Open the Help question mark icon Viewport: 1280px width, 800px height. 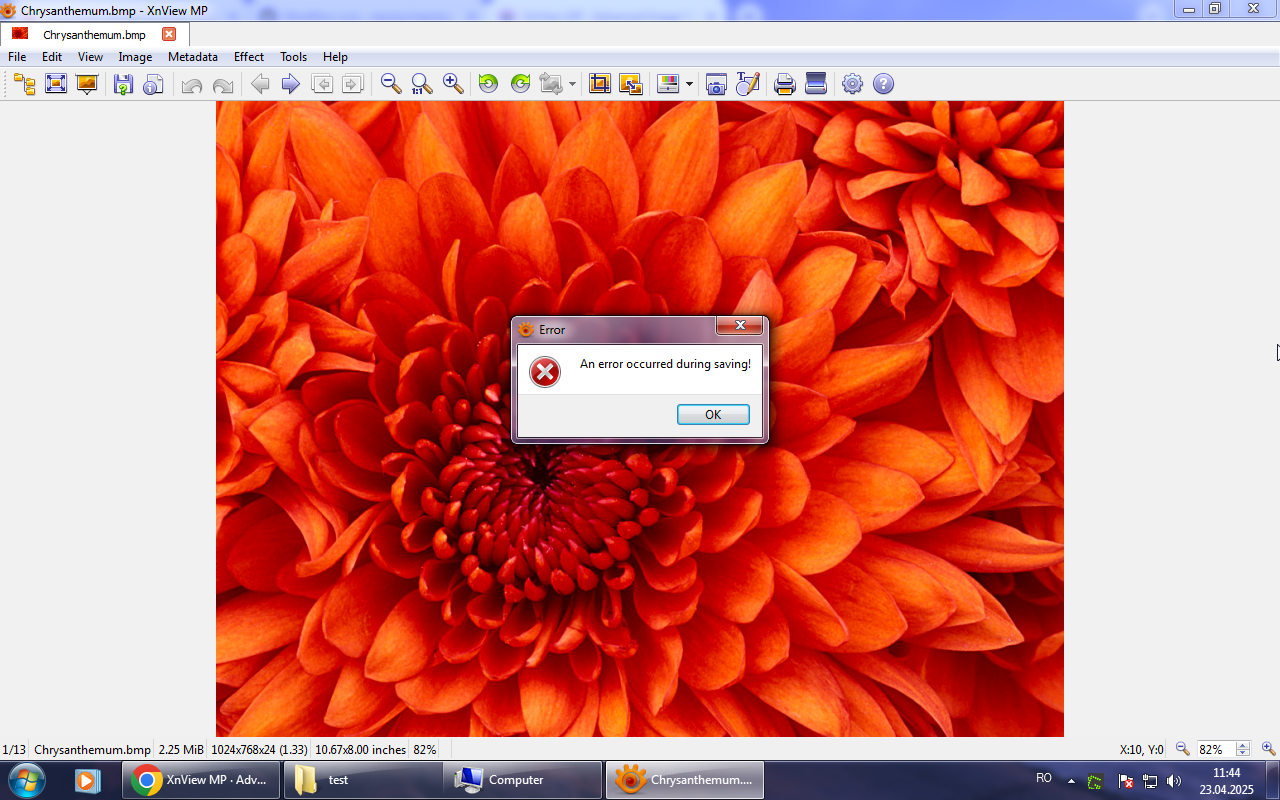(x=883, y=84)
